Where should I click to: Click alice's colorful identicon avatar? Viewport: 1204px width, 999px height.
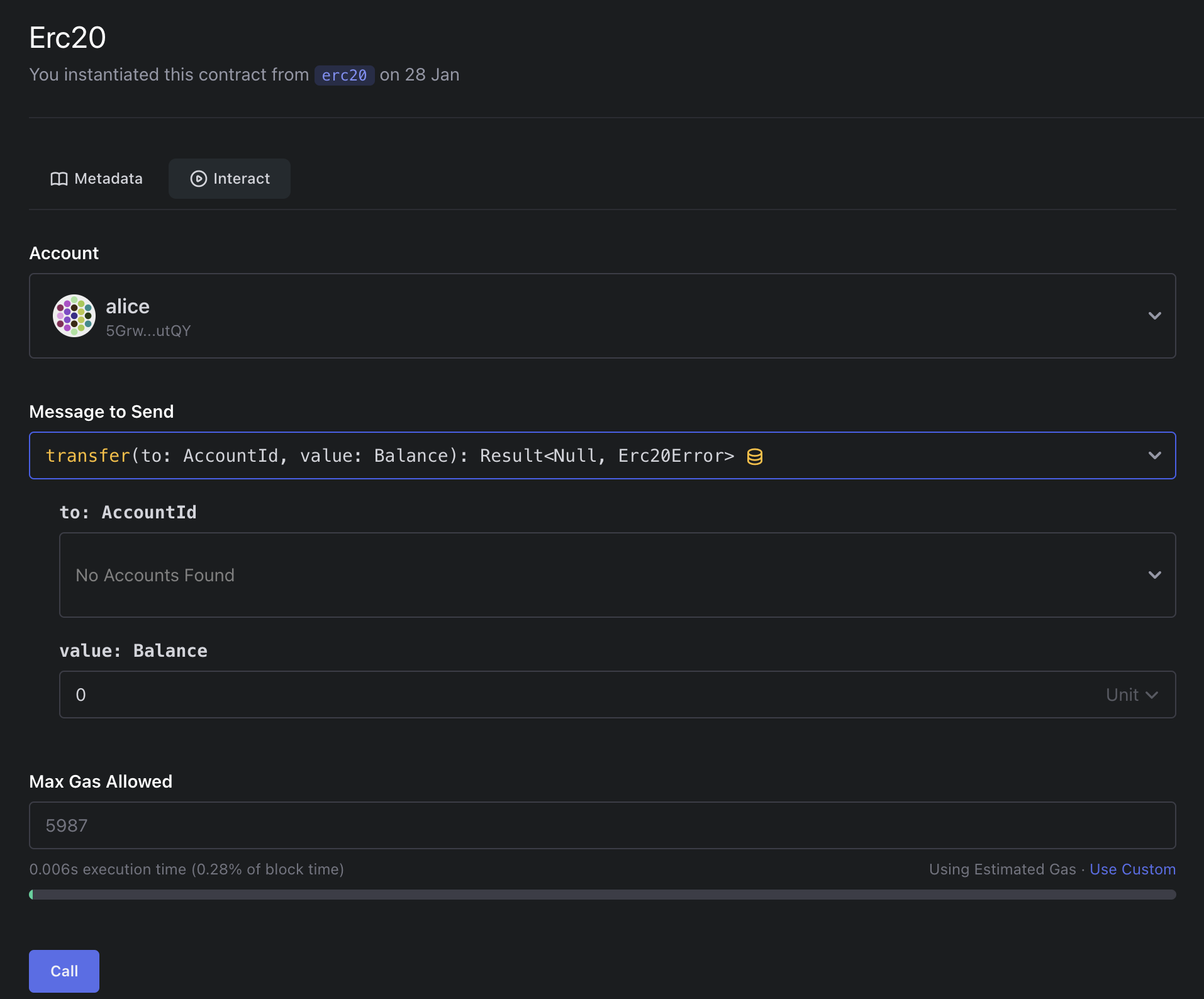(x=74, y=316)
